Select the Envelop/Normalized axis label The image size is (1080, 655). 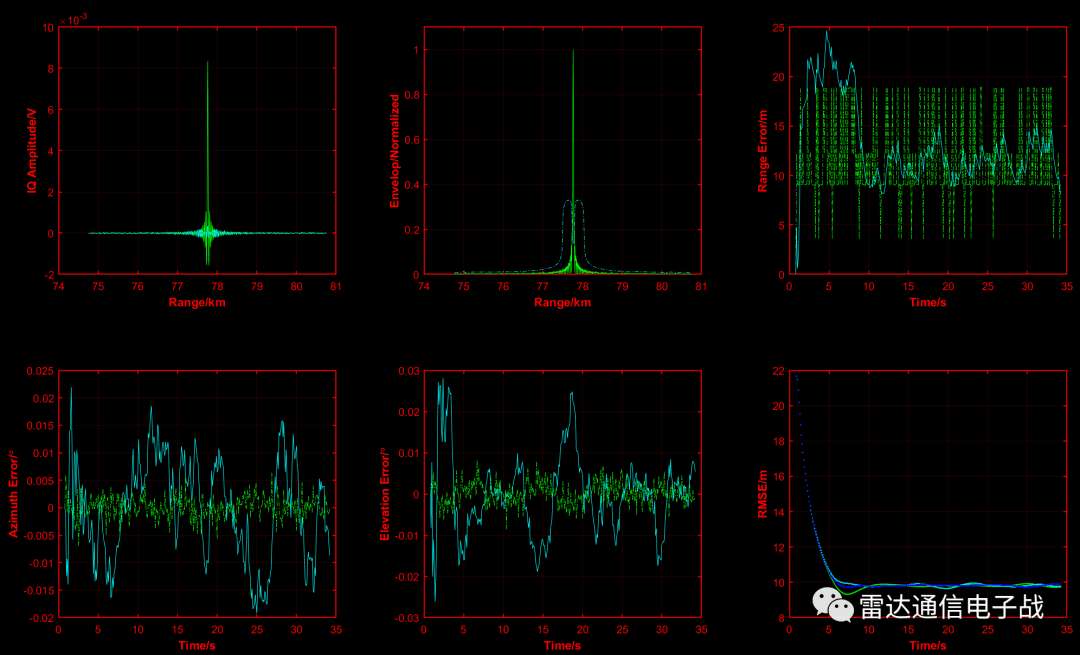click(395, 151)
